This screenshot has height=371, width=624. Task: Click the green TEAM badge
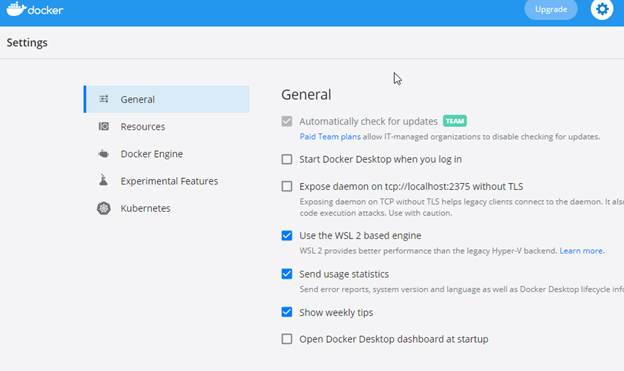455,121
